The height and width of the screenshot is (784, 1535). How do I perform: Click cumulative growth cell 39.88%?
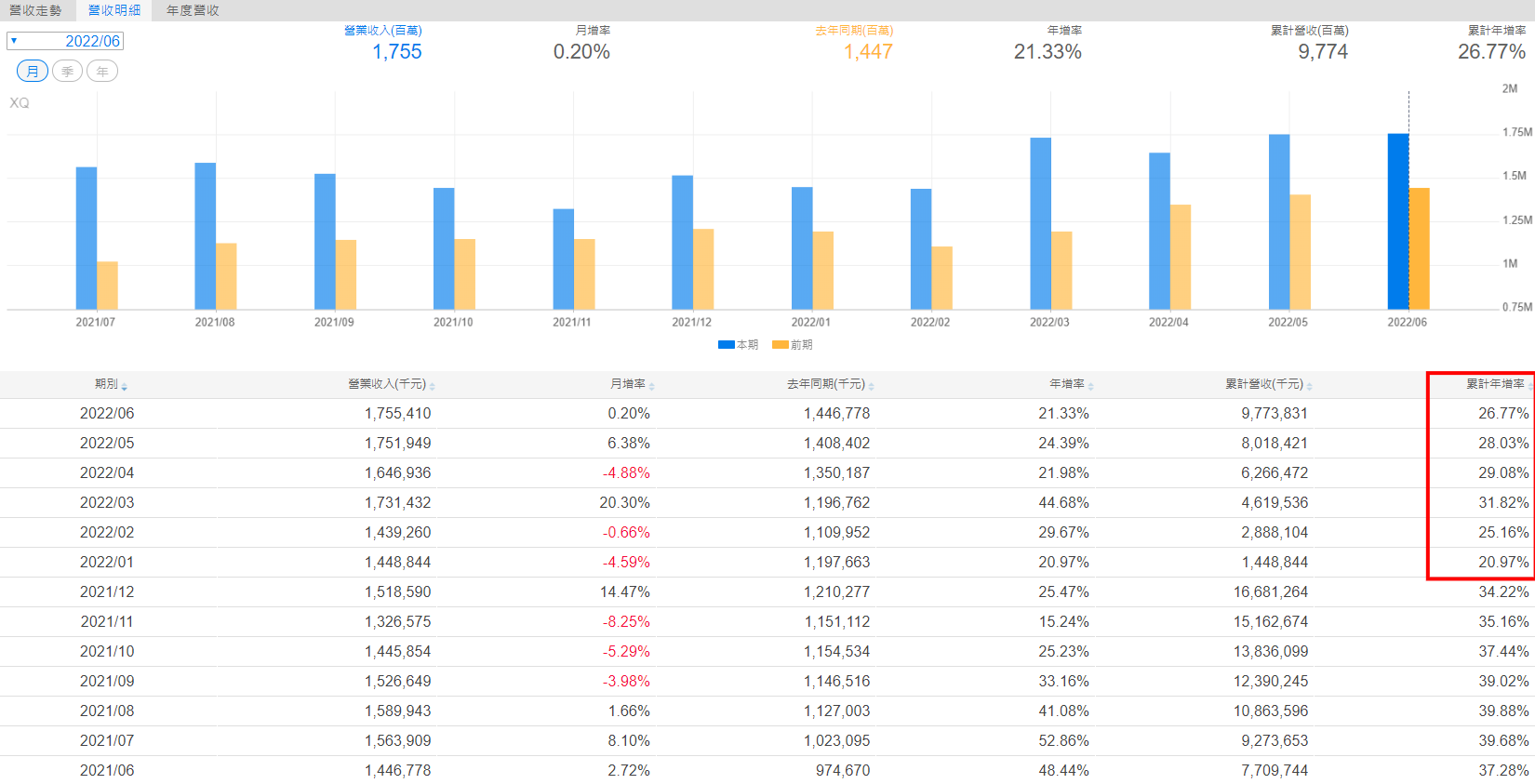coord(1504,711)
